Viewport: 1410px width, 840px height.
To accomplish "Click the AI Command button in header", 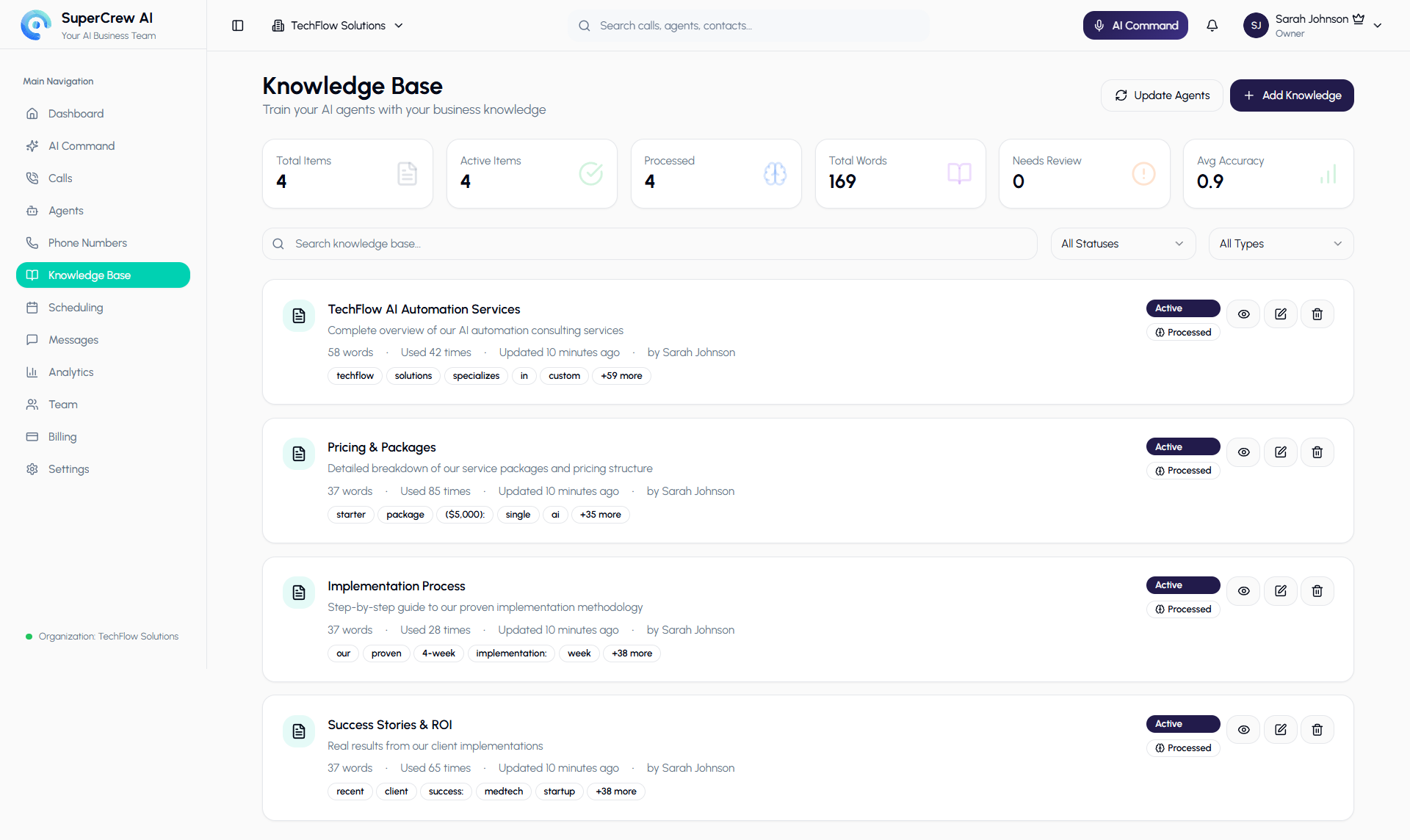I will 1135,26.
